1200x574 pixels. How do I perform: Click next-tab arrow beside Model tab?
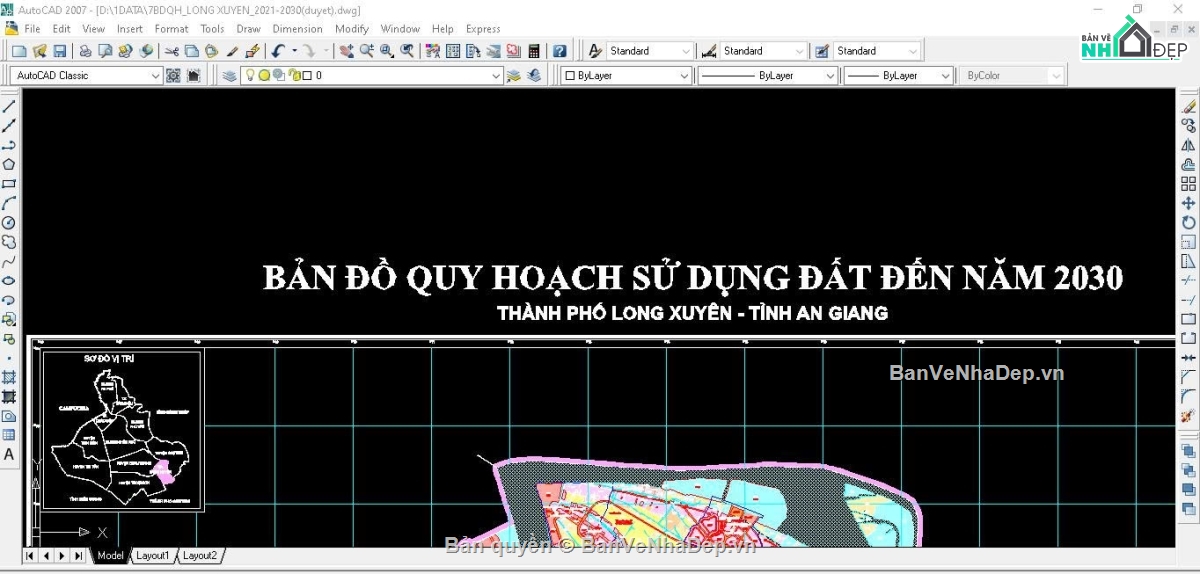[61, 555]
